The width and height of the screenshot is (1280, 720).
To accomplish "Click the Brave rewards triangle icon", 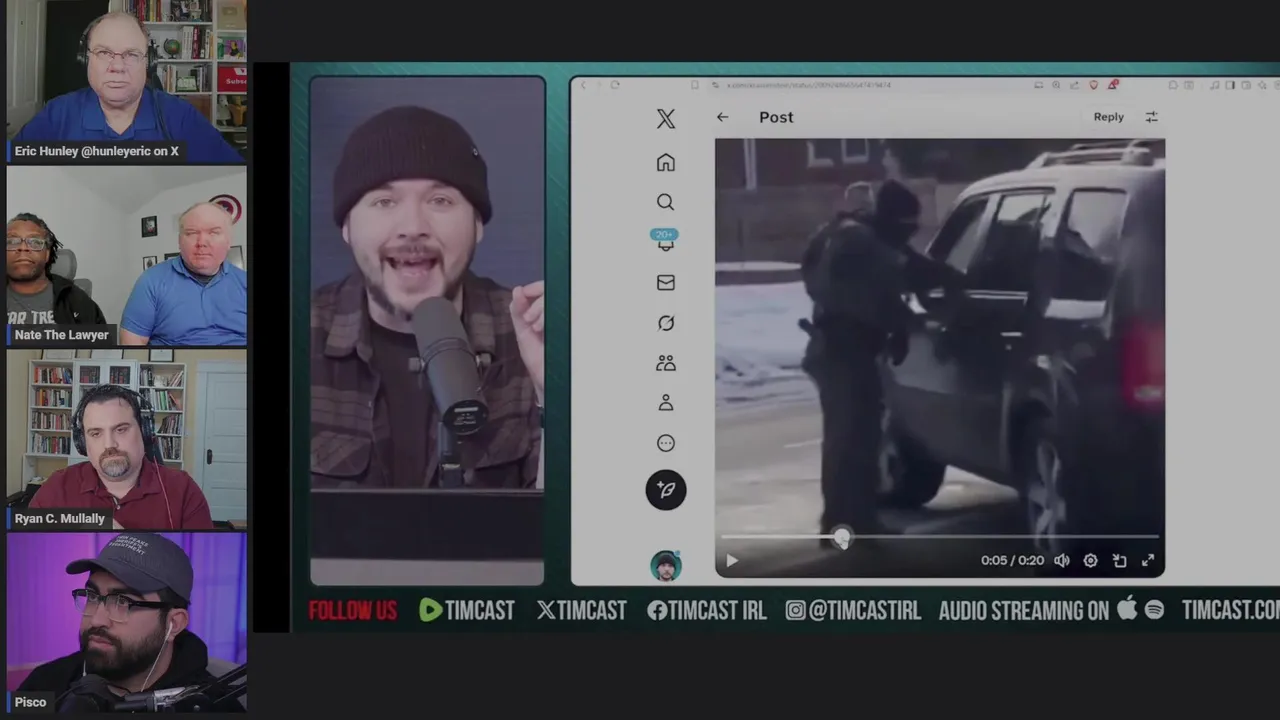I will [x=1113, y=85].
